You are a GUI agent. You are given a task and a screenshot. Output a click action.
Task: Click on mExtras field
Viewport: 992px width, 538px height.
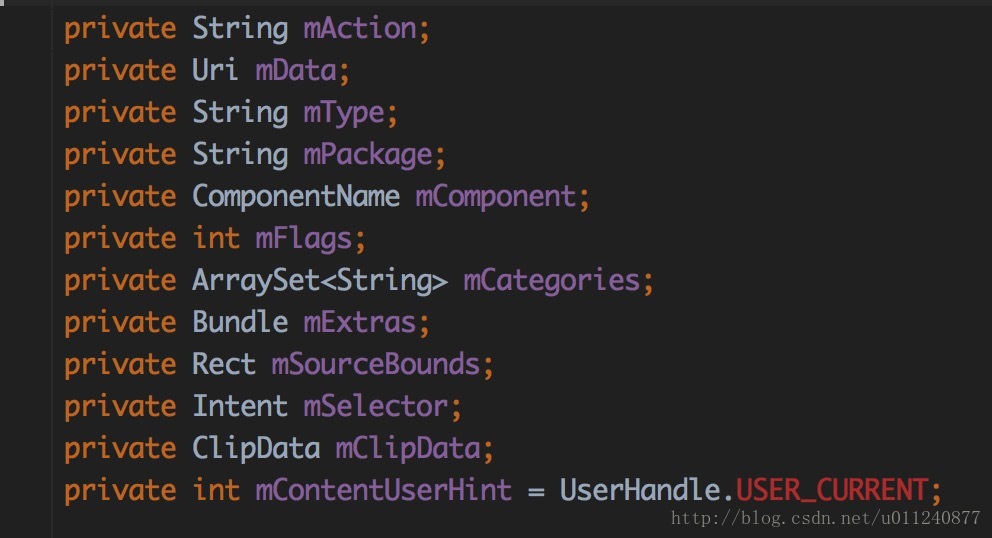pos(359,322)
